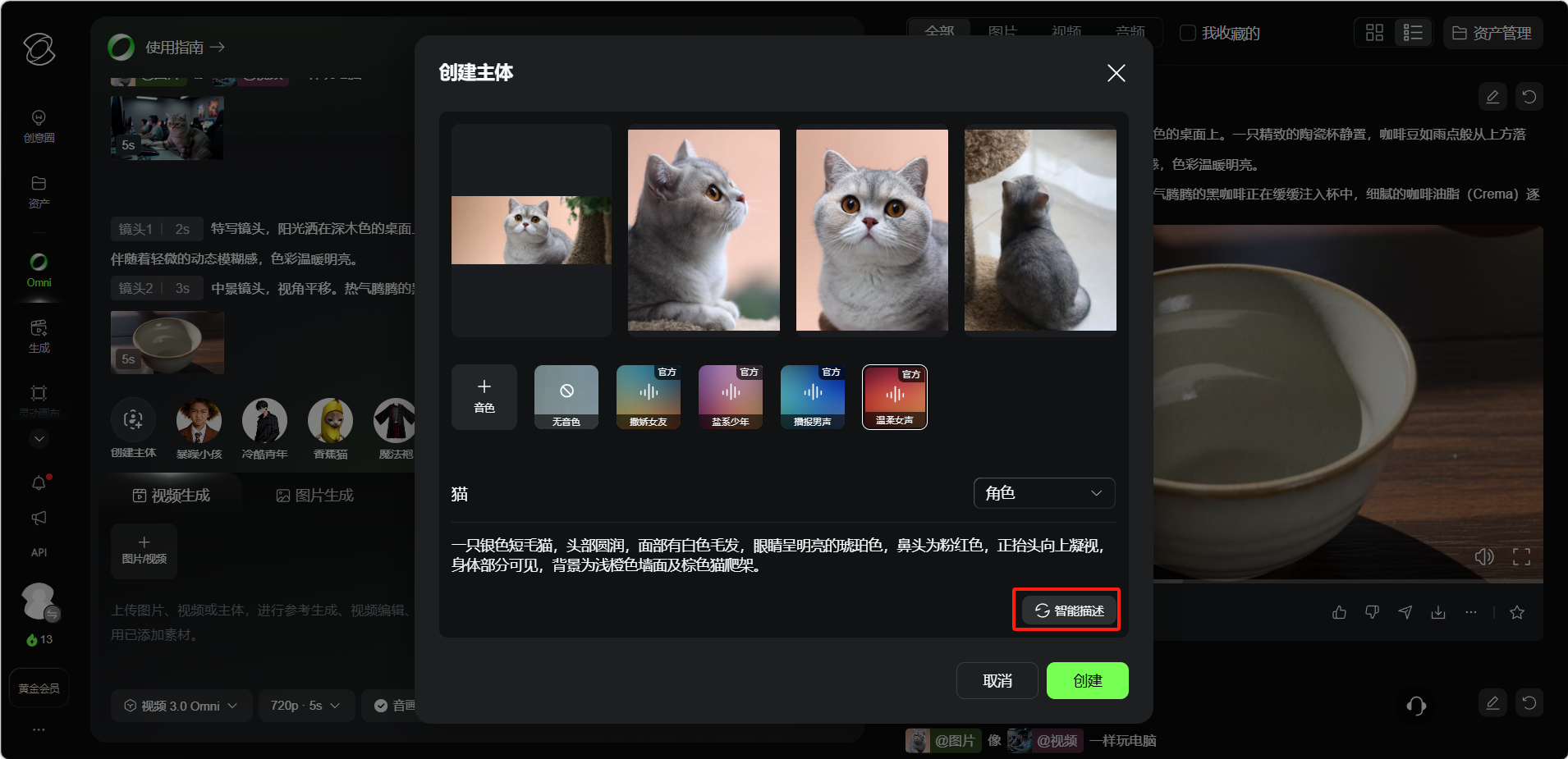Screen dimensions: 1568x759
Task: Select the 温柔女声 voice tile
Action: click(x=894, y=396)
